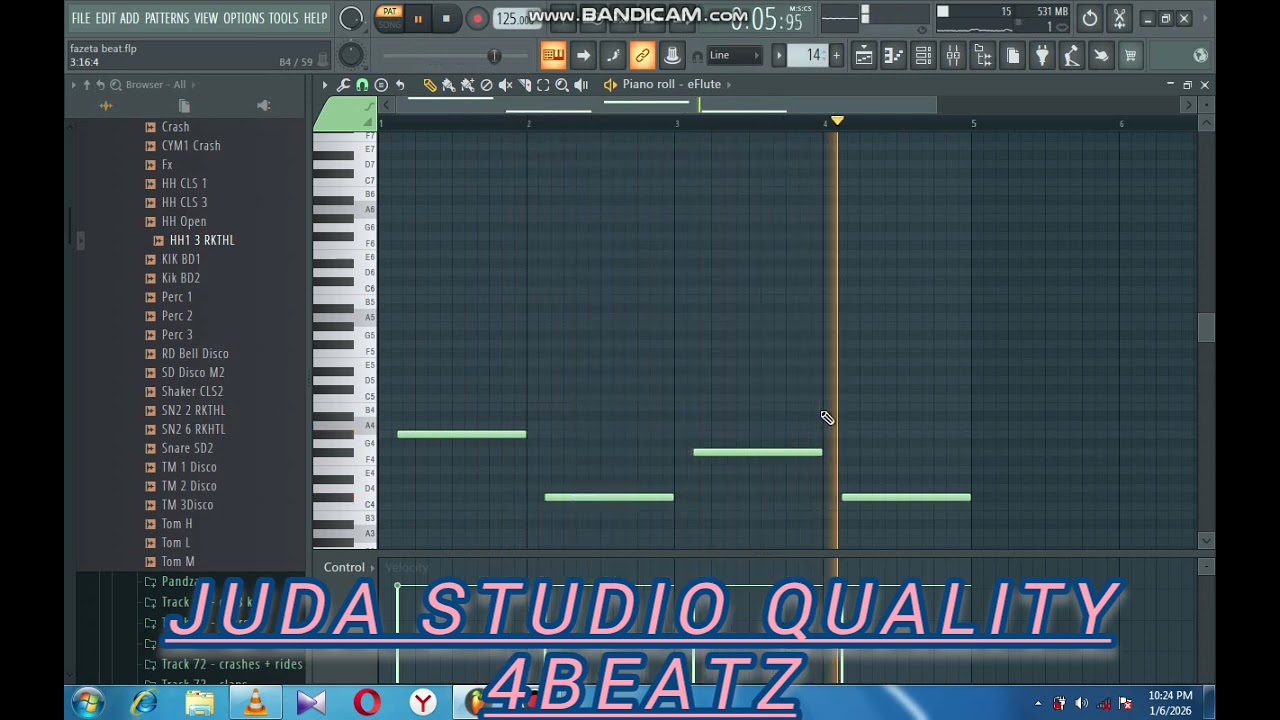Screen dimensions: 1280x720
Task: Add a new pattern with plus button
Action: 836,56
